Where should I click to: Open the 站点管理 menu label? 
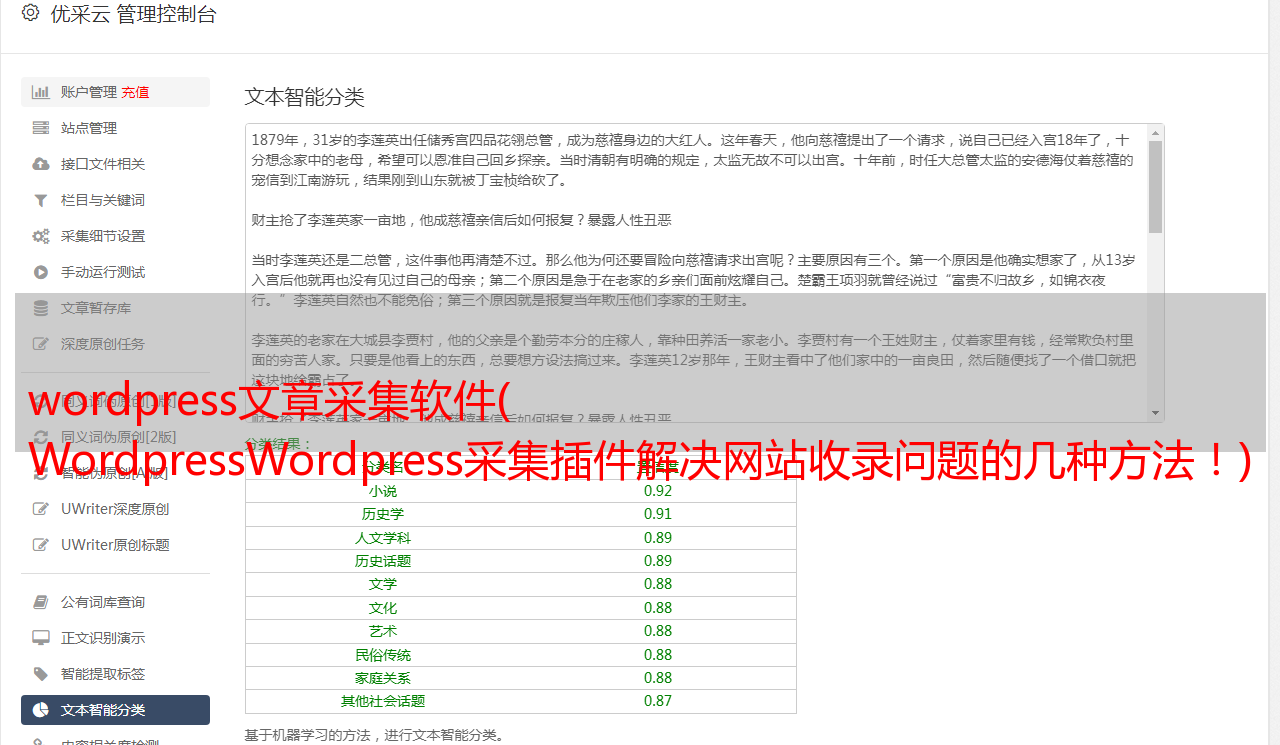click(x=89, y=128)
